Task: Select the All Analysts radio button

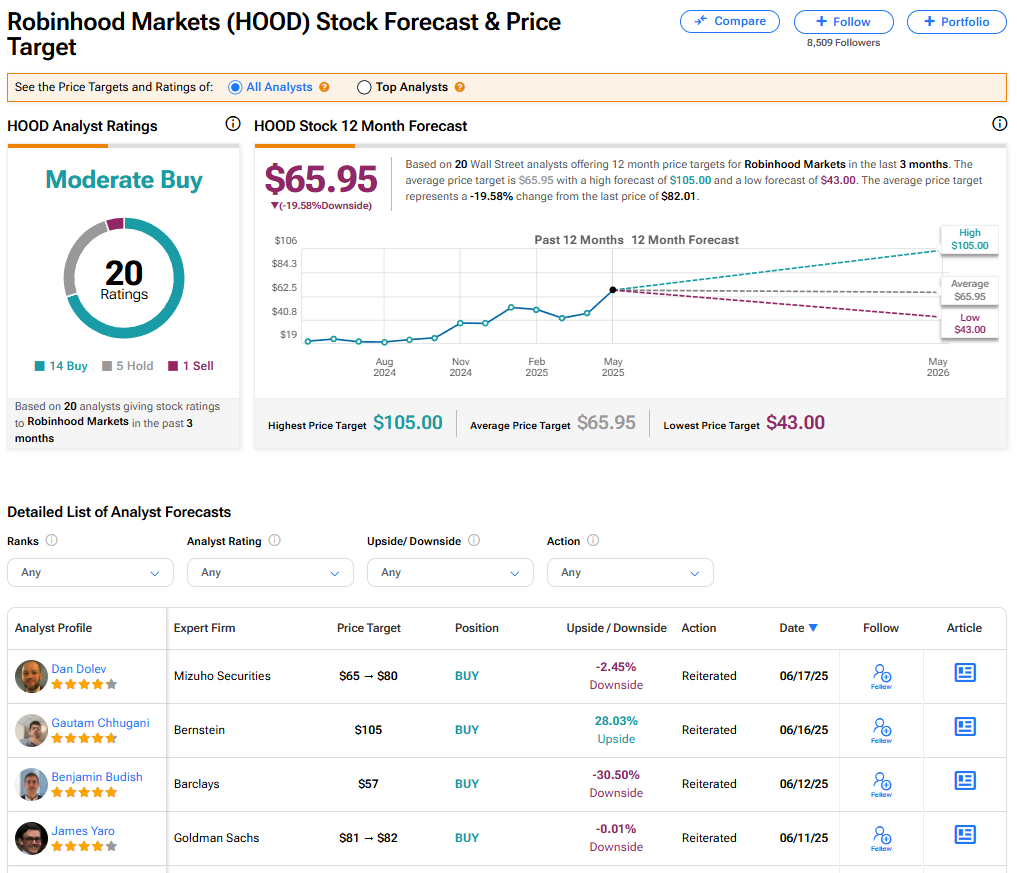Action: [x=235, y=88]
